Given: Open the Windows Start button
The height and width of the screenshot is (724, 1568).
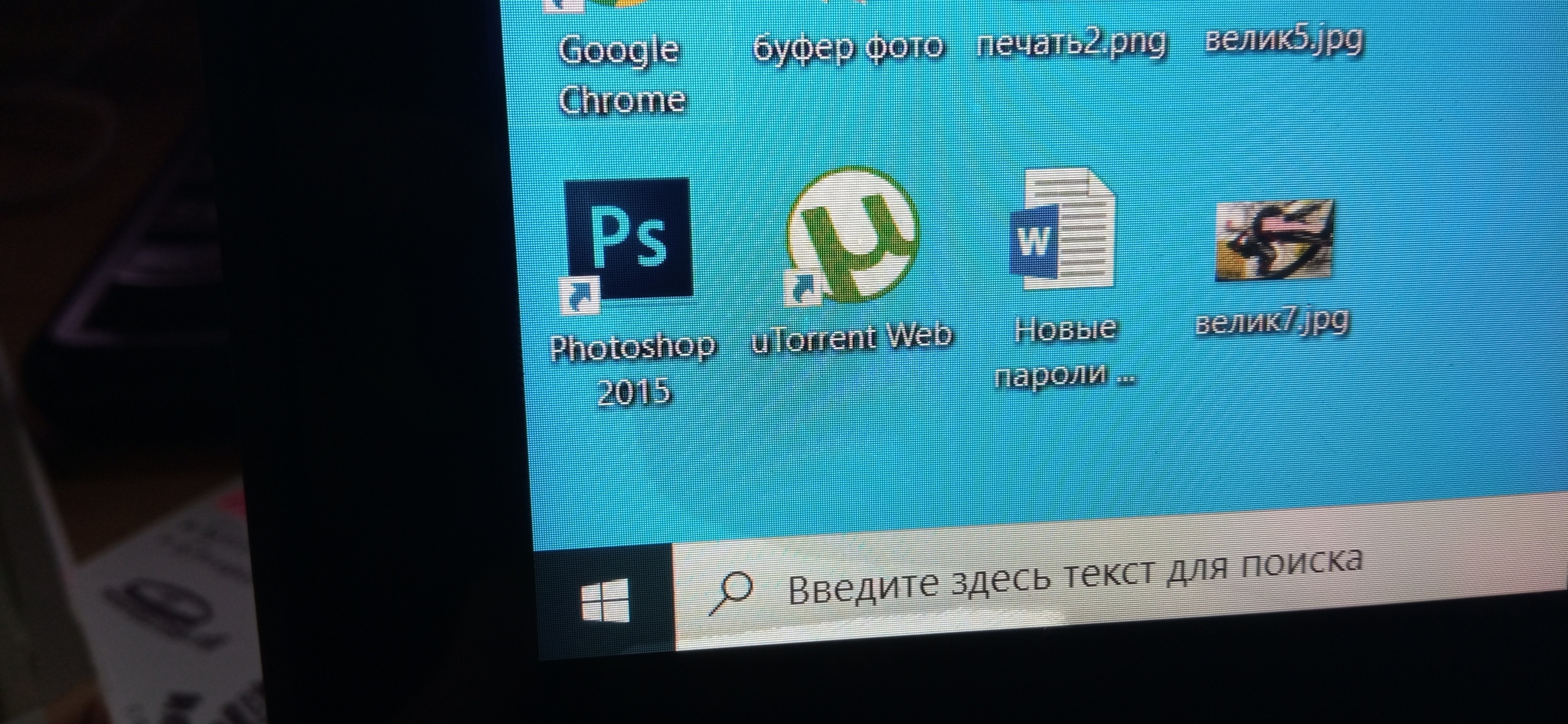Looking at the screenshot, I should pos(605,600).
